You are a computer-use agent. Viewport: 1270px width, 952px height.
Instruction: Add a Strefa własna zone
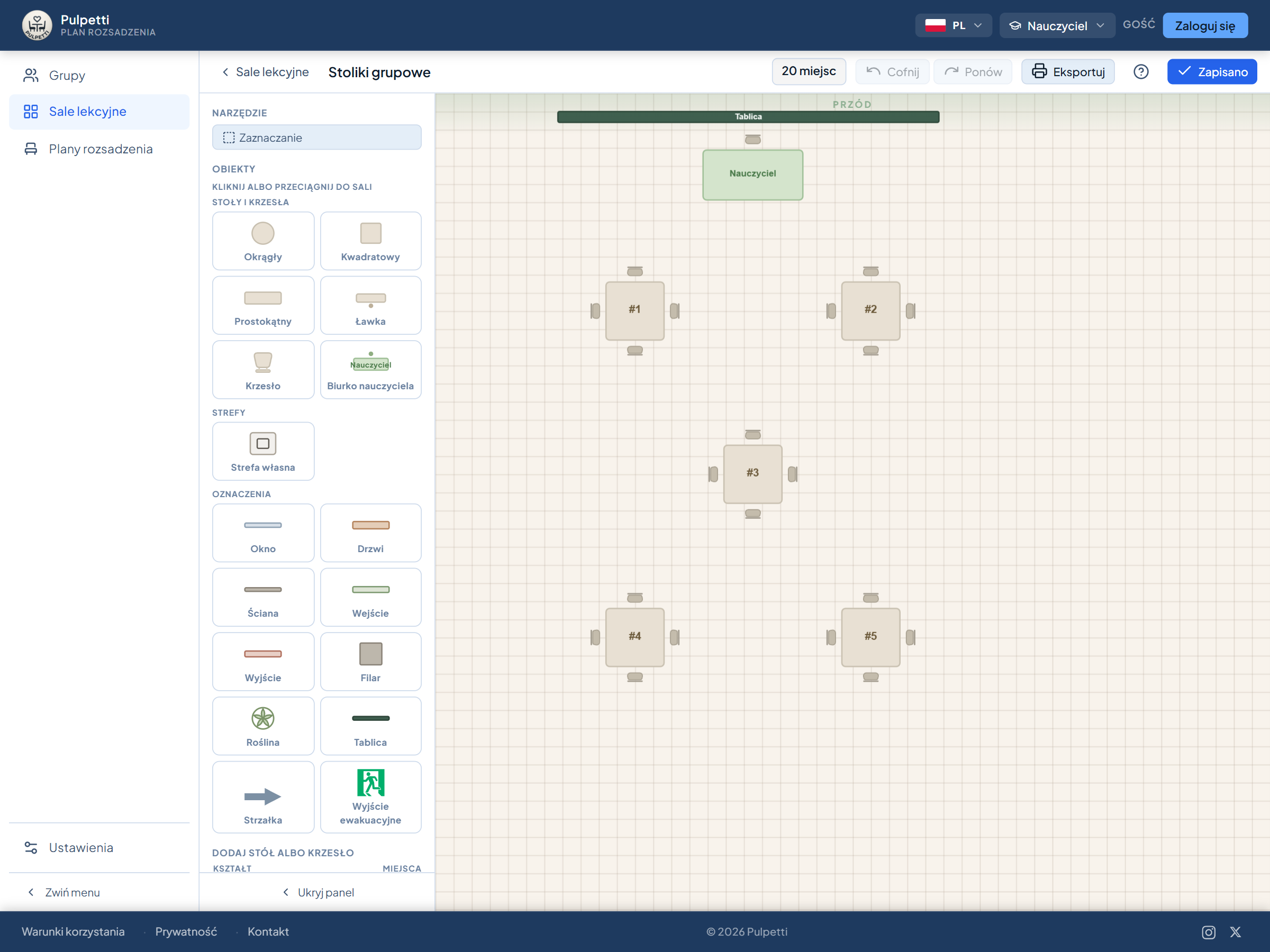pos(263,451)
